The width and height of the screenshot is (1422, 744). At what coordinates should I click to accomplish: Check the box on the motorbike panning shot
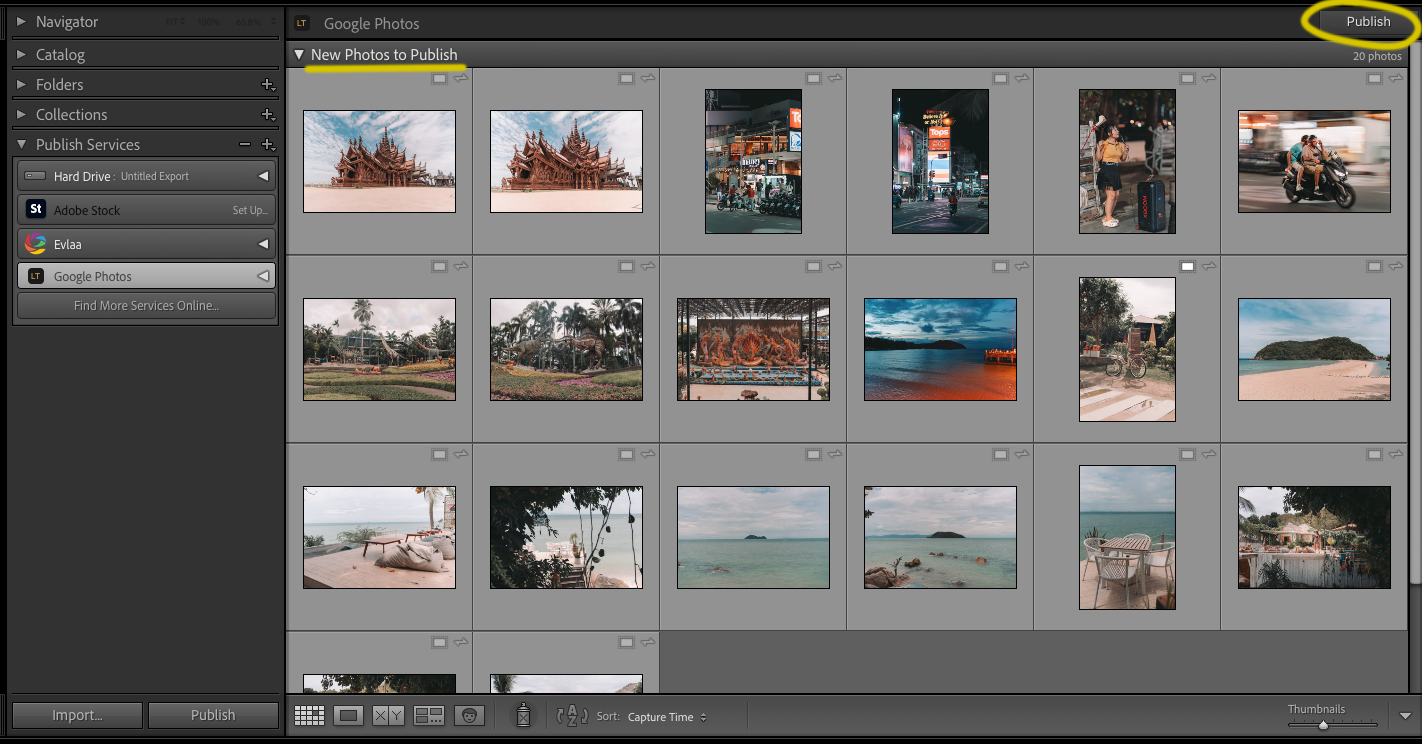pyautogui.click(x=1374, y=77)
